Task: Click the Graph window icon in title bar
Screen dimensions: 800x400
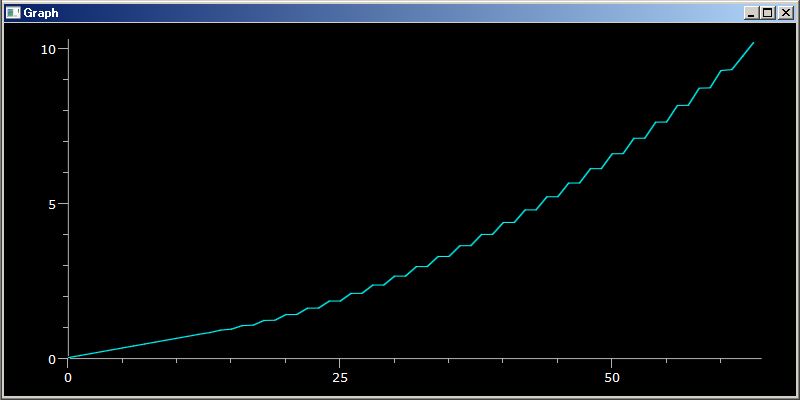Action: [x=12, y=13]
